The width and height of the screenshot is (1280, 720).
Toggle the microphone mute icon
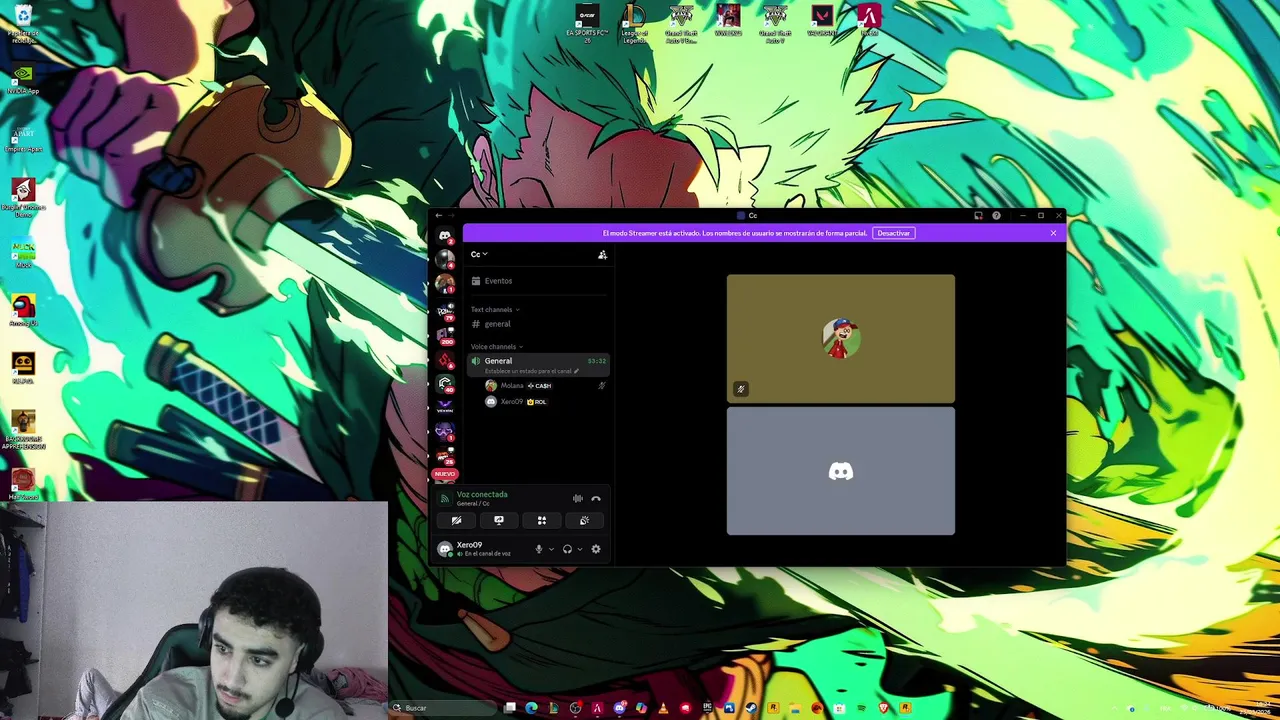539,549
